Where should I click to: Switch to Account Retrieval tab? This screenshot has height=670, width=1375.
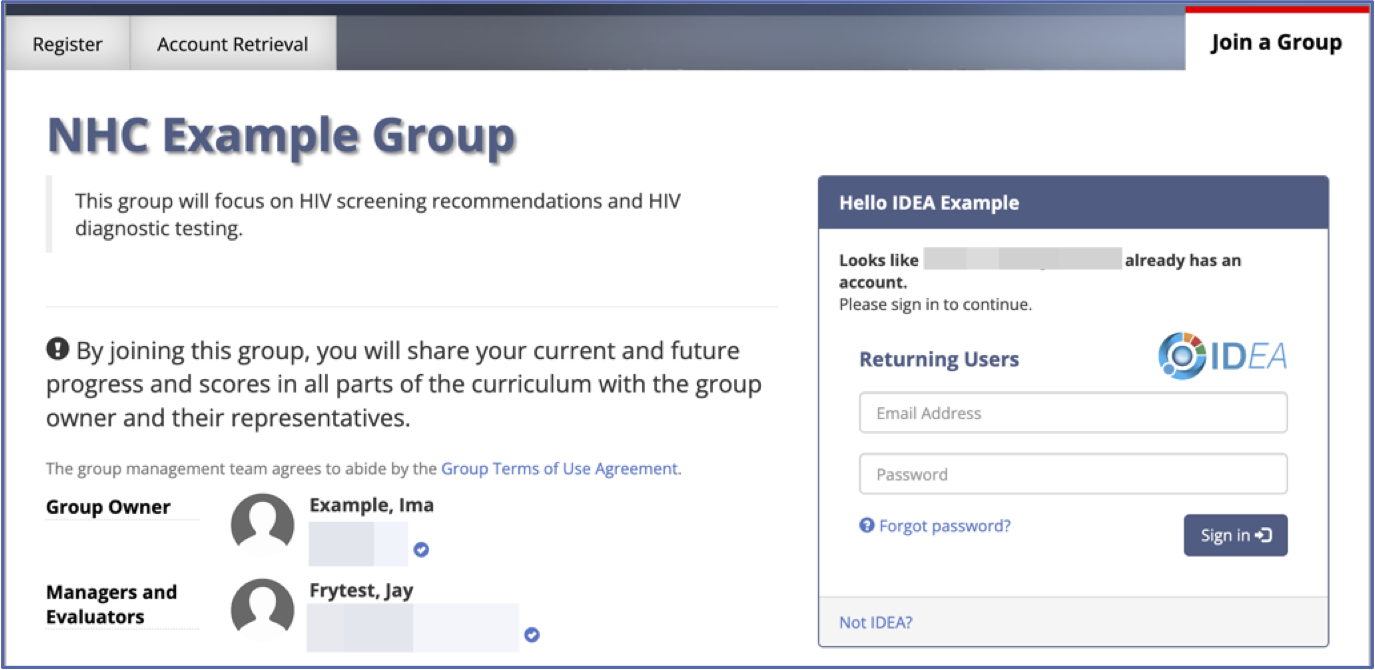[x=233, y=44]
